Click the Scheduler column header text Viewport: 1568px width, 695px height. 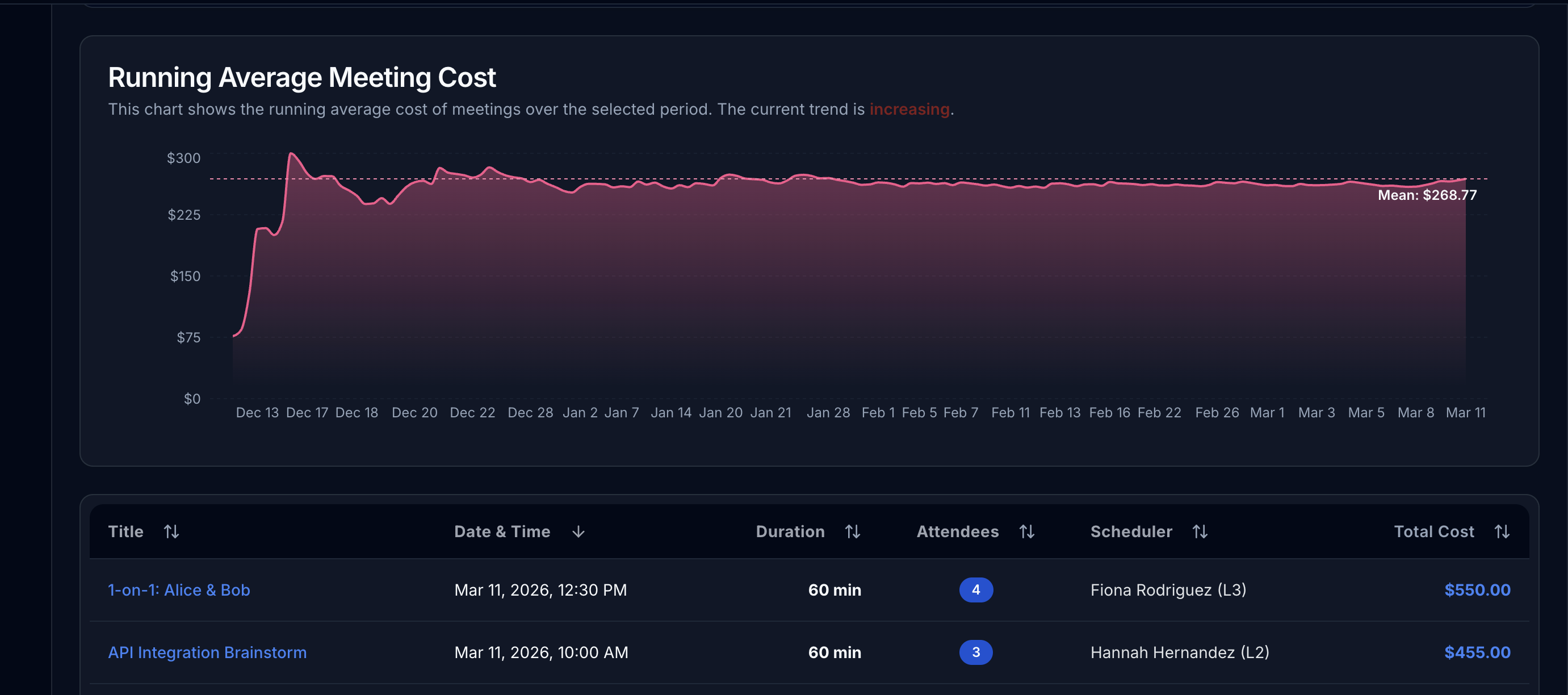[x=1131, y=532]
